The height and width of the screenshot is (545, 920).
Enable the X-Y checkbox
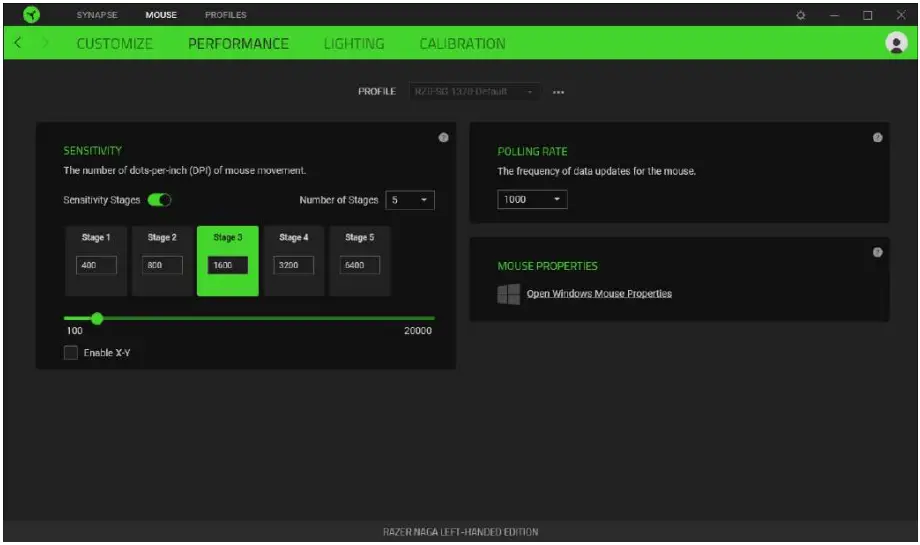[70, 353]
